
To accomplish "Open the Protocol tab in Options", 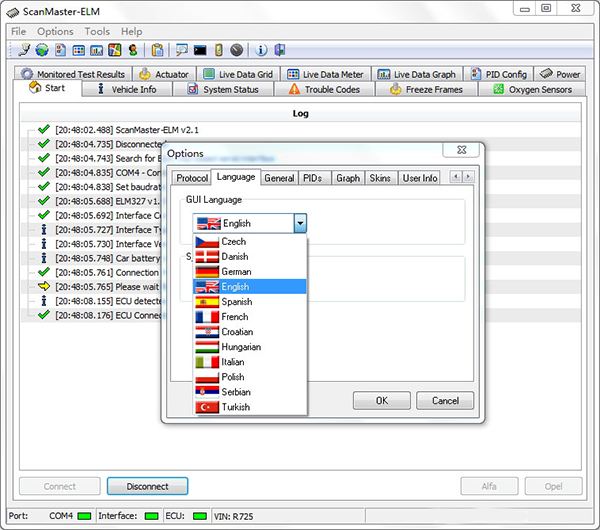I will click(192, 178).
